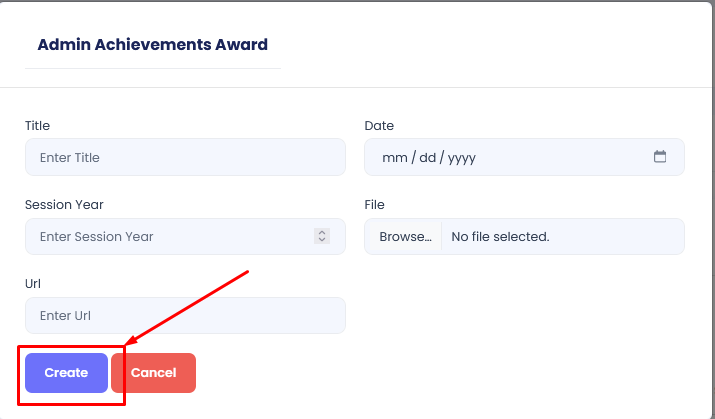Click the Title field label

pos(37,126)
